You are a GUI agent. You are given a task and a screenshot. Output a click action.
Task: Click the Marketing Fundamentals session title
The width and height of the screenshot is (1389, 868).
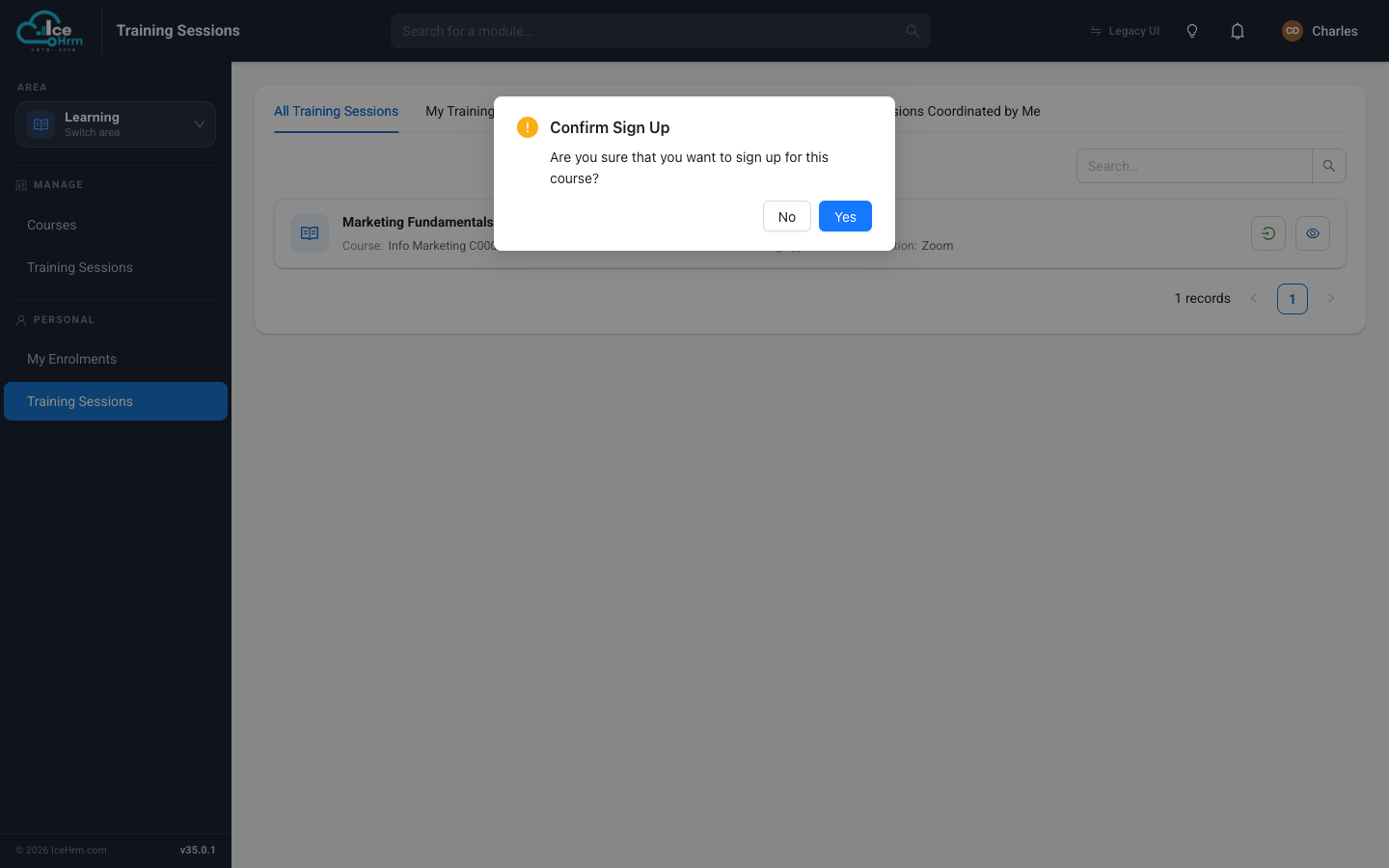click(418, 222)
